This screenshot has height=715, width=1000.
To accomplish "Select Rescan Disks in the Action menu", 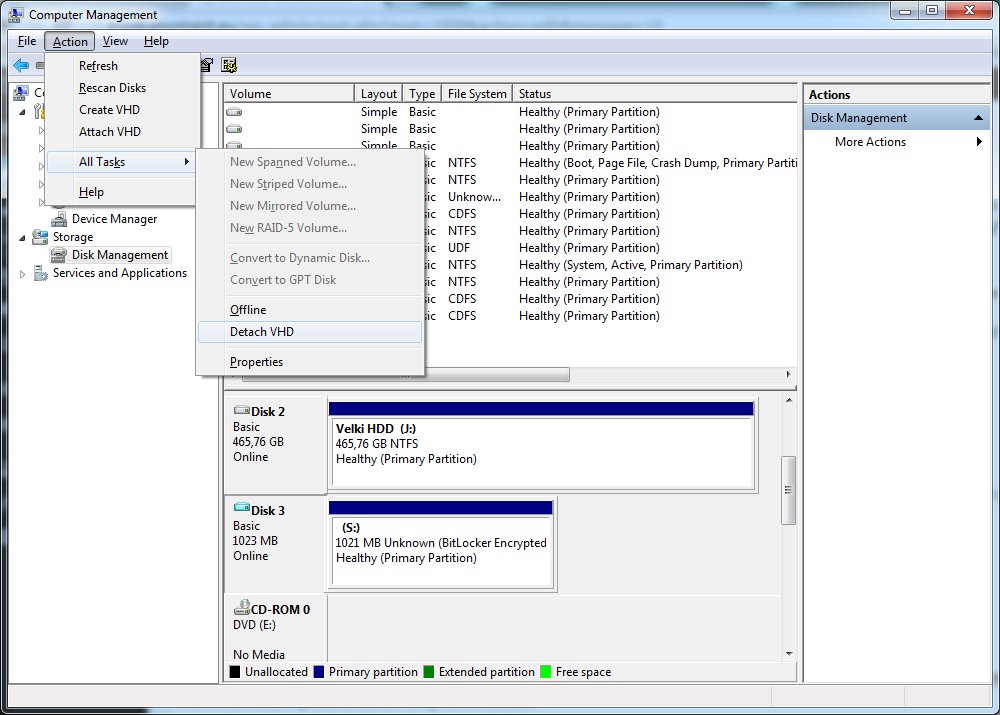I will pos(112,88).
